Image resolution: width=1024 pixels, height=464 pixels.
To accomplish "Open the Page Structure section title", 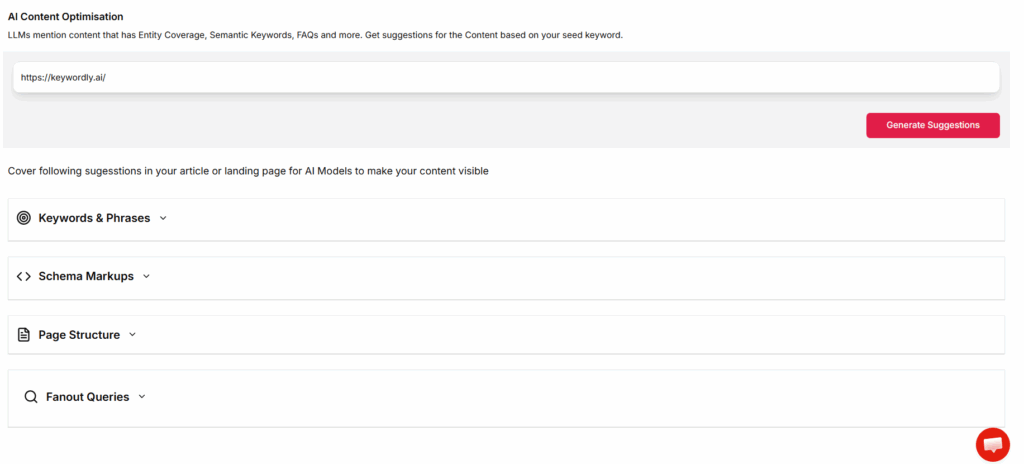I will point(79,335).
